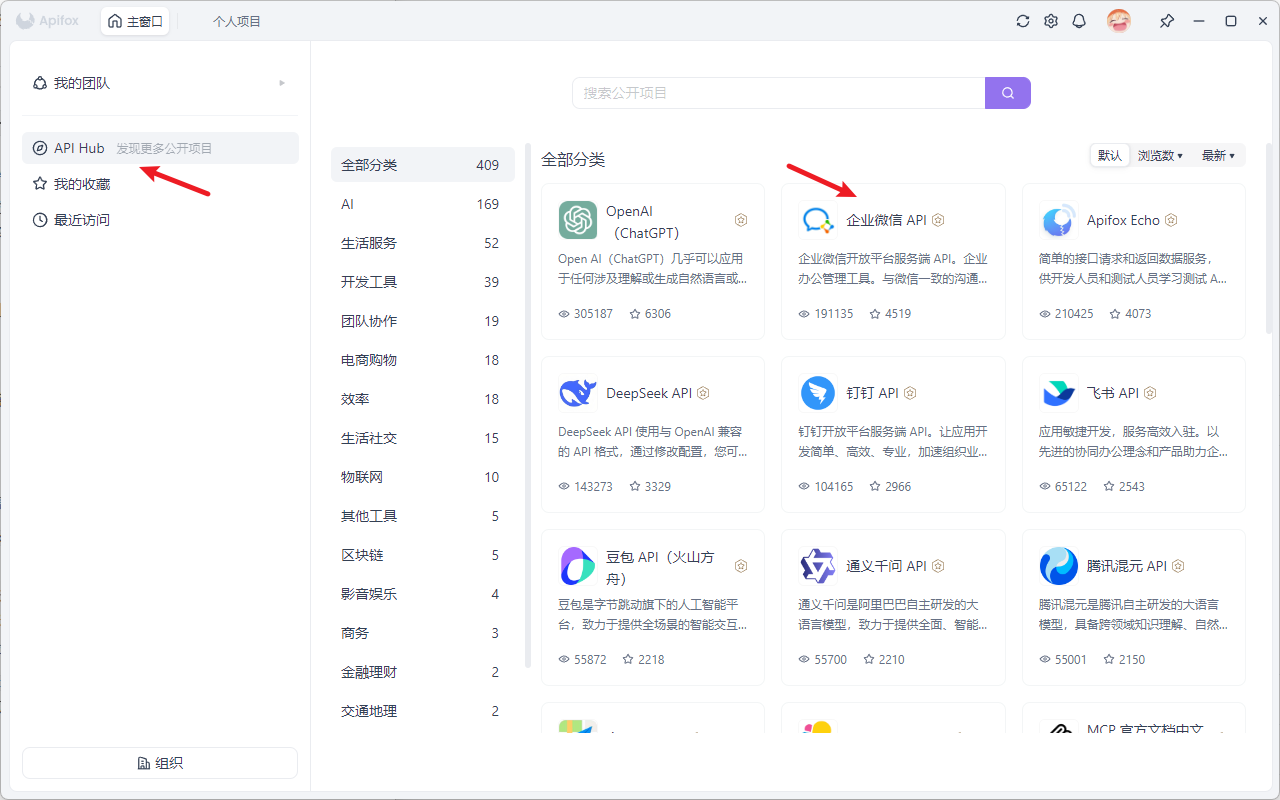Open the DeepSeek API whale logo
Image resolution: width=1280 pixels, height=800 pixels.
click(577, 393)
